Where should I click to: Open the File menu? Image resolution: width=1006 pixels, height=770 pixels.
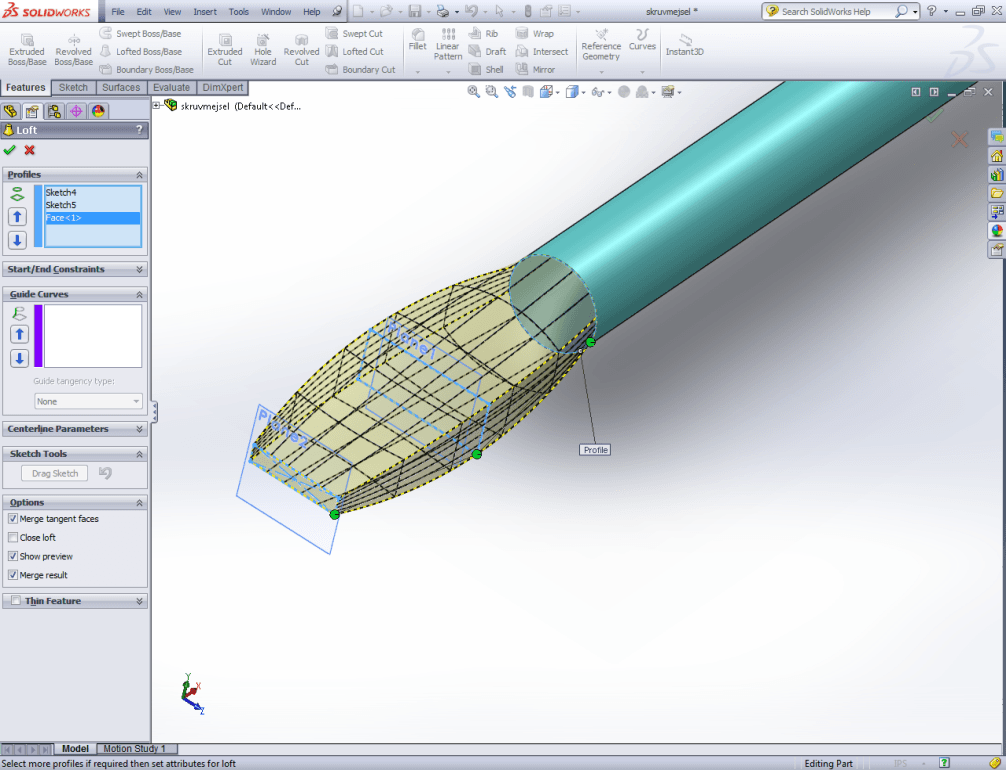(x=118, y=12)
